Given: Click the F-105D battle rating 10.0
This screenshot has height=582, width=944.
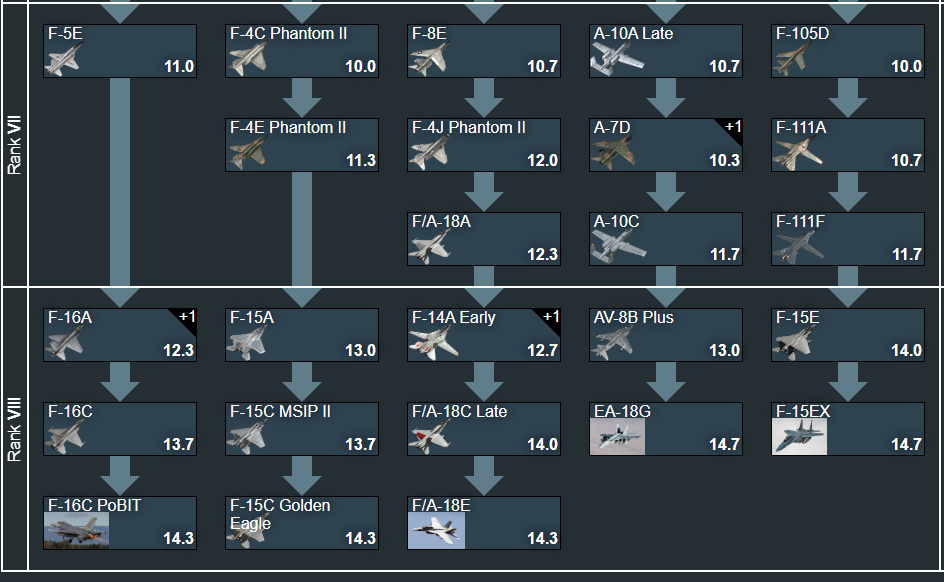Looking at the screenshot, I should (x=906, y=67).
